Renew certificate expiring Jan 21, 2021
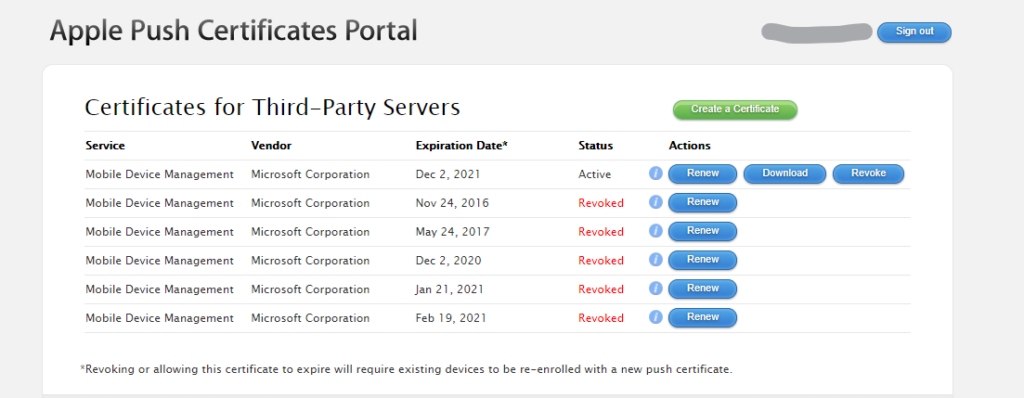The width and height of the screenshot is (1024, 398). pyautogui.click(x=703, y=289)
